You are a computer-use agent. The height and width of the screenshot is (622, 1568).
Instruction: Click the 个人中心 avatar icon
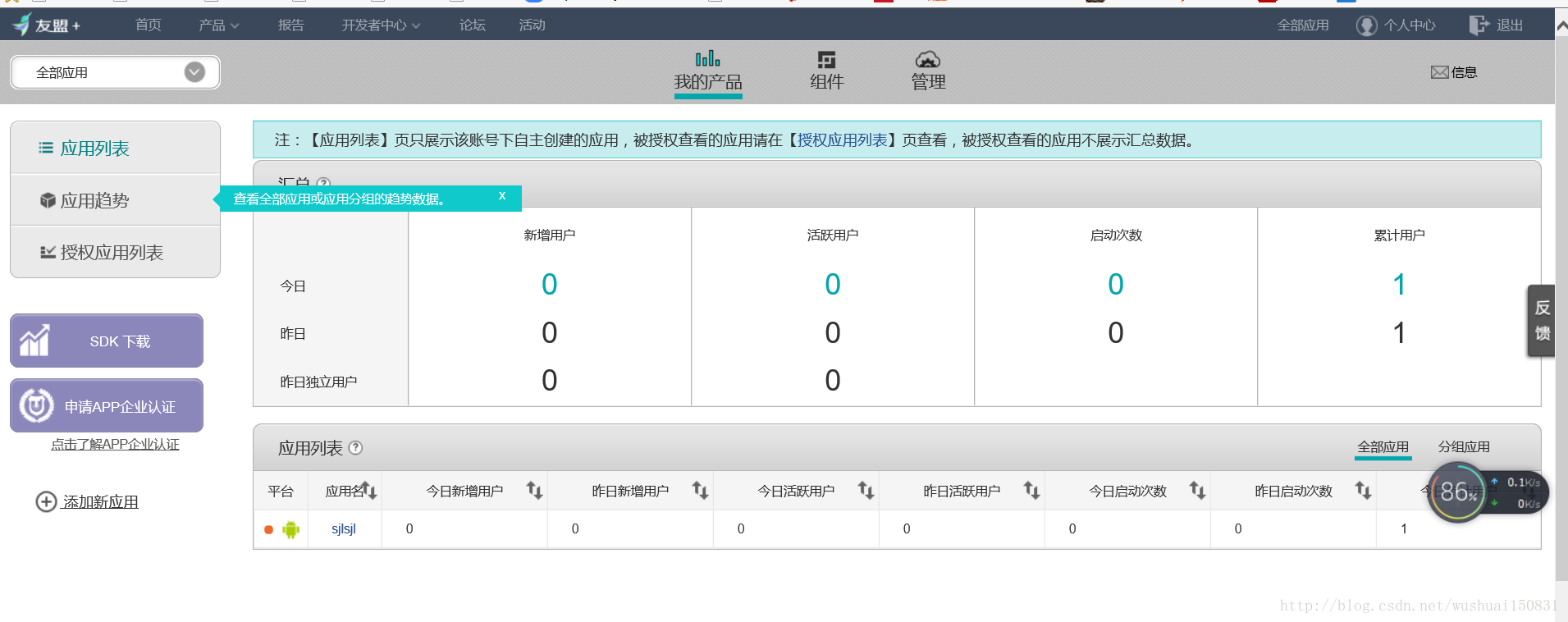pos(1366,25)
